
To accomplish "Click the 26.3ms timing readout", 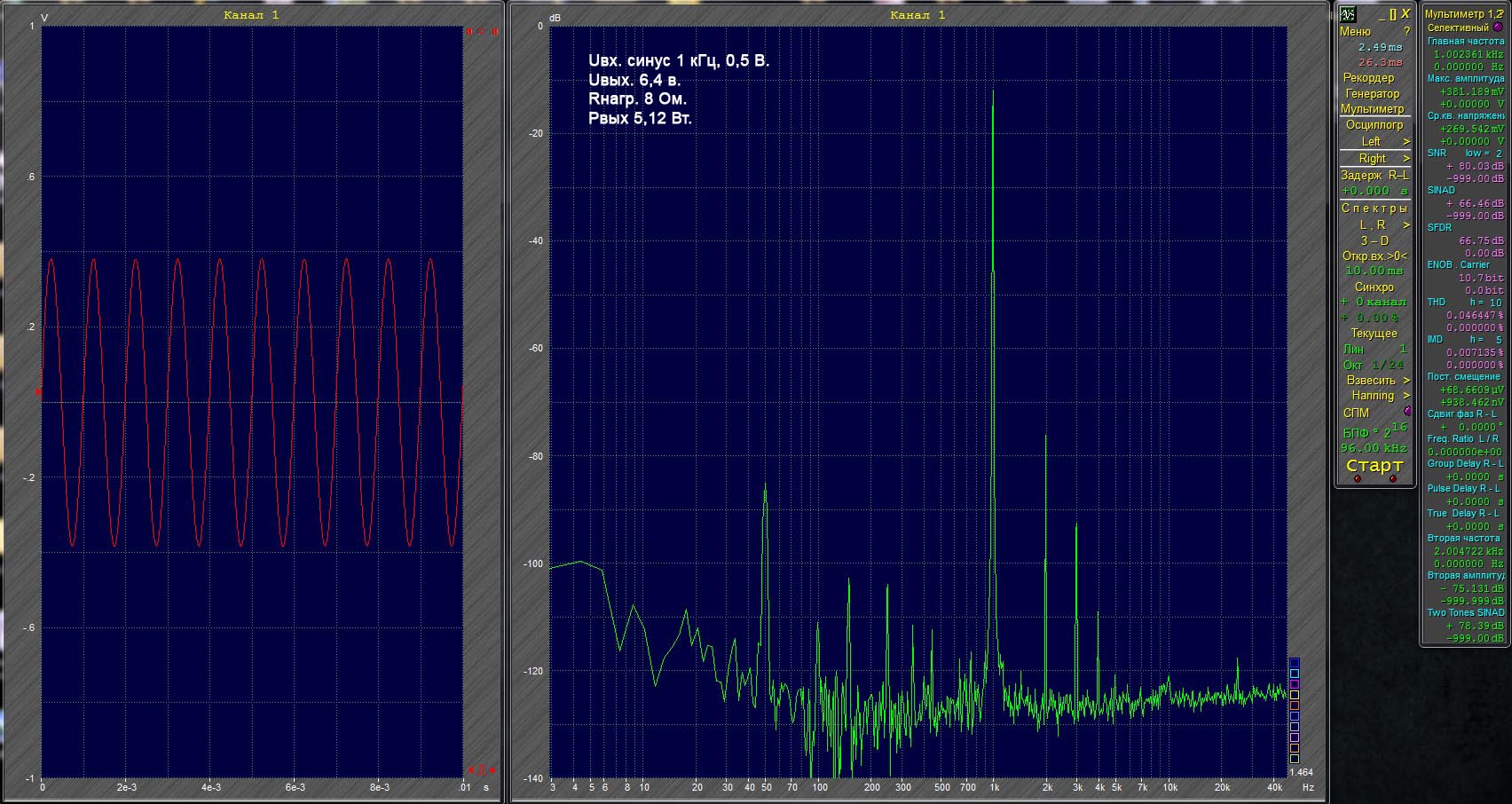I will point(1381,62).
